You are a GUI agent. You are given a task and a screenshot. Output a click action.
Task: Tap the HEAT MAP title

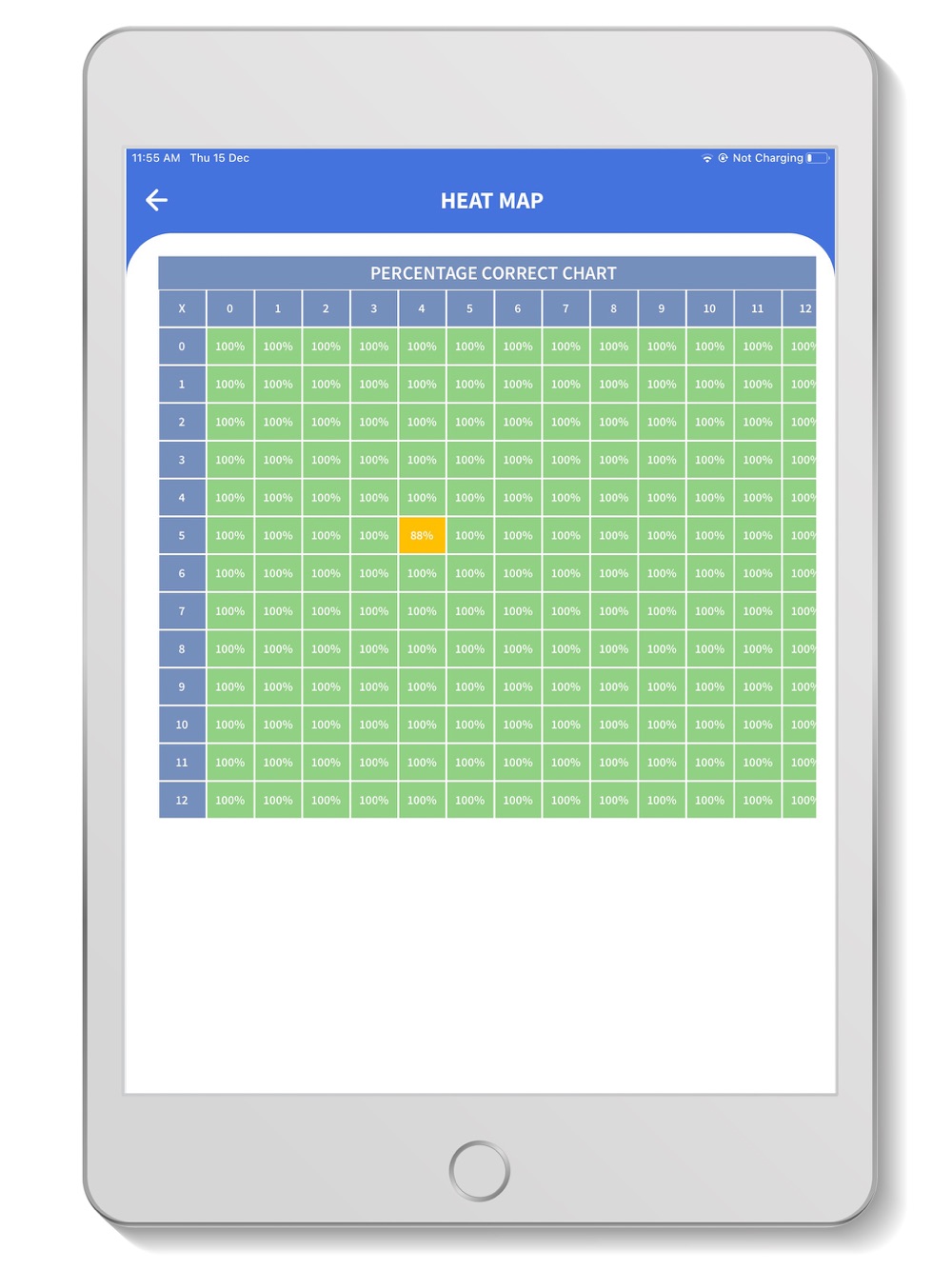click(491, 201)
